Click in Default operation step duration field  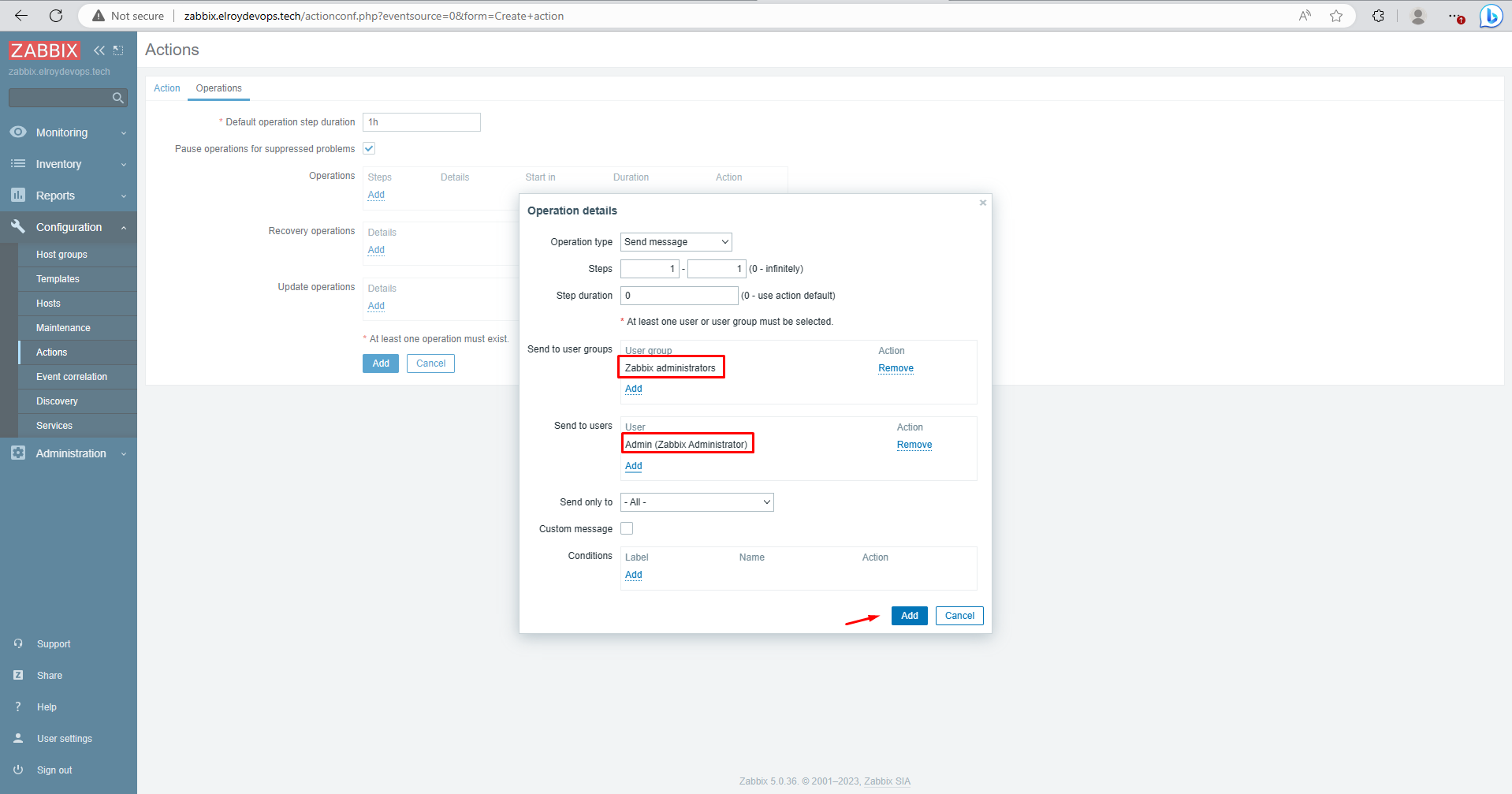point(422,122)
